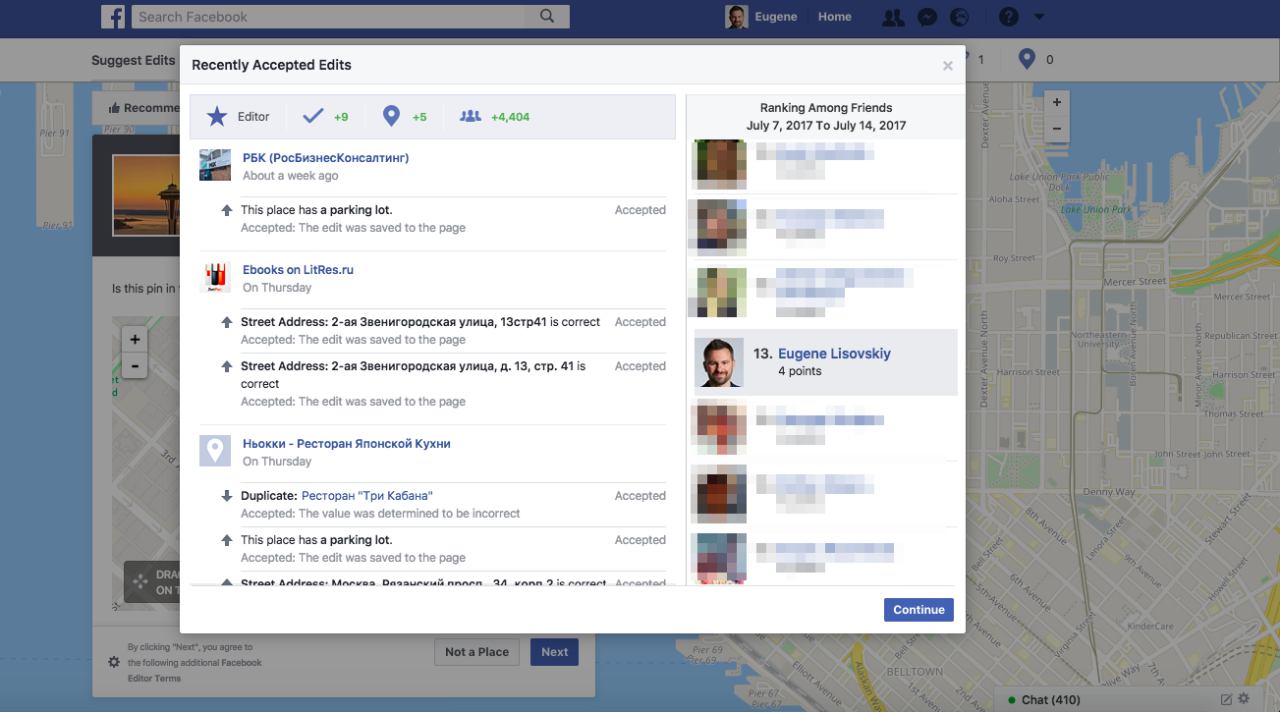Open Eugene Lisovskiy profile link in ranking
1280x712 pixels.
point(834,354)
